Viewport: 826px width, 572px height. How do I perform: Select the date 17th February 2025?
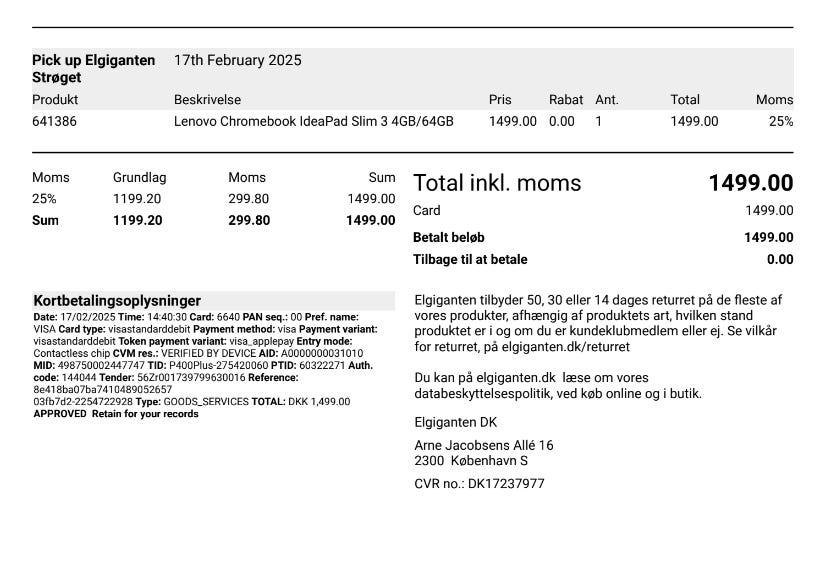pyautogui.click(x=238, y=60)
